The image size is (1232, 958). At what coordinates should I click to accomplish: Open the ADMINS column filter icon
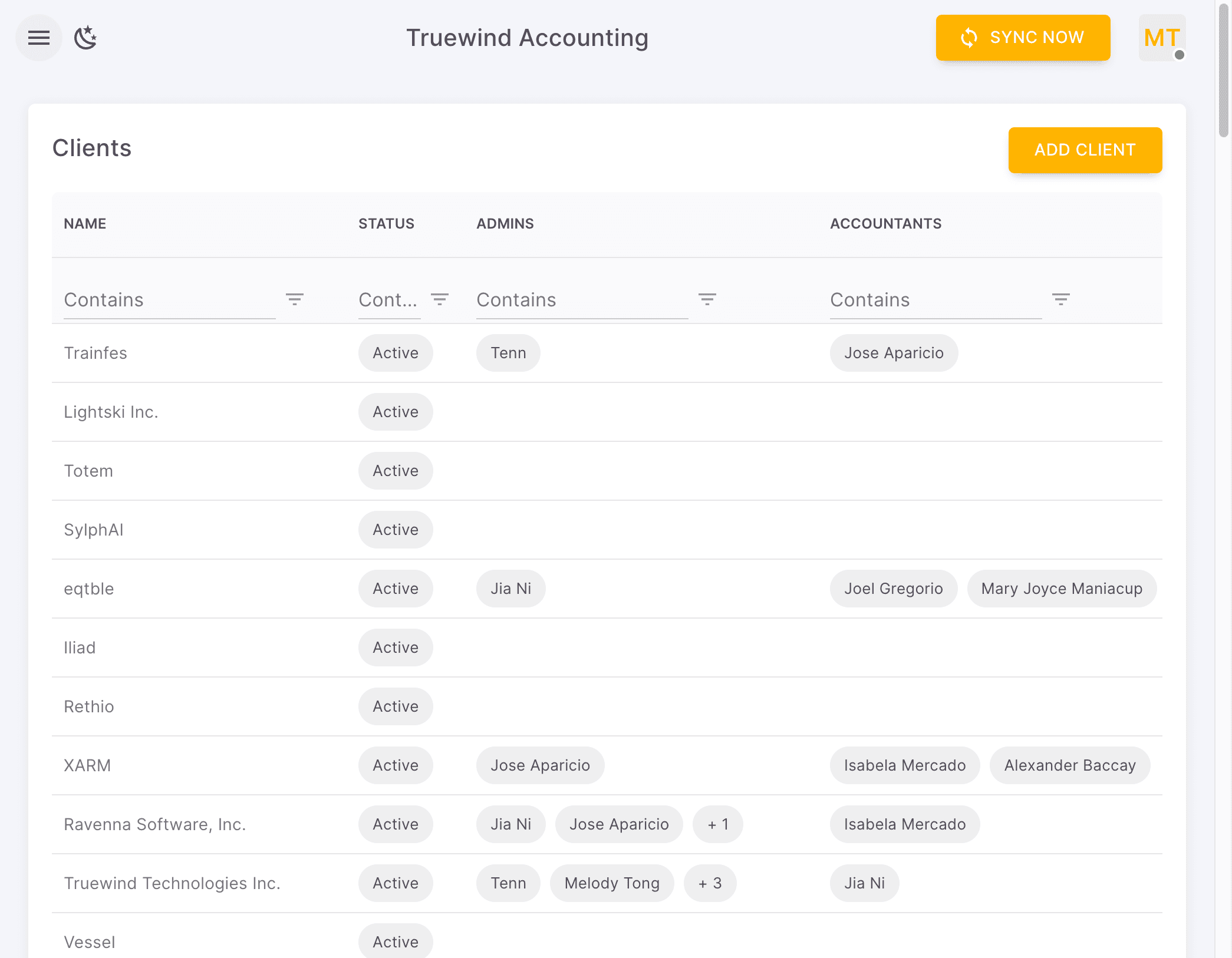click(x=707, y=299)
